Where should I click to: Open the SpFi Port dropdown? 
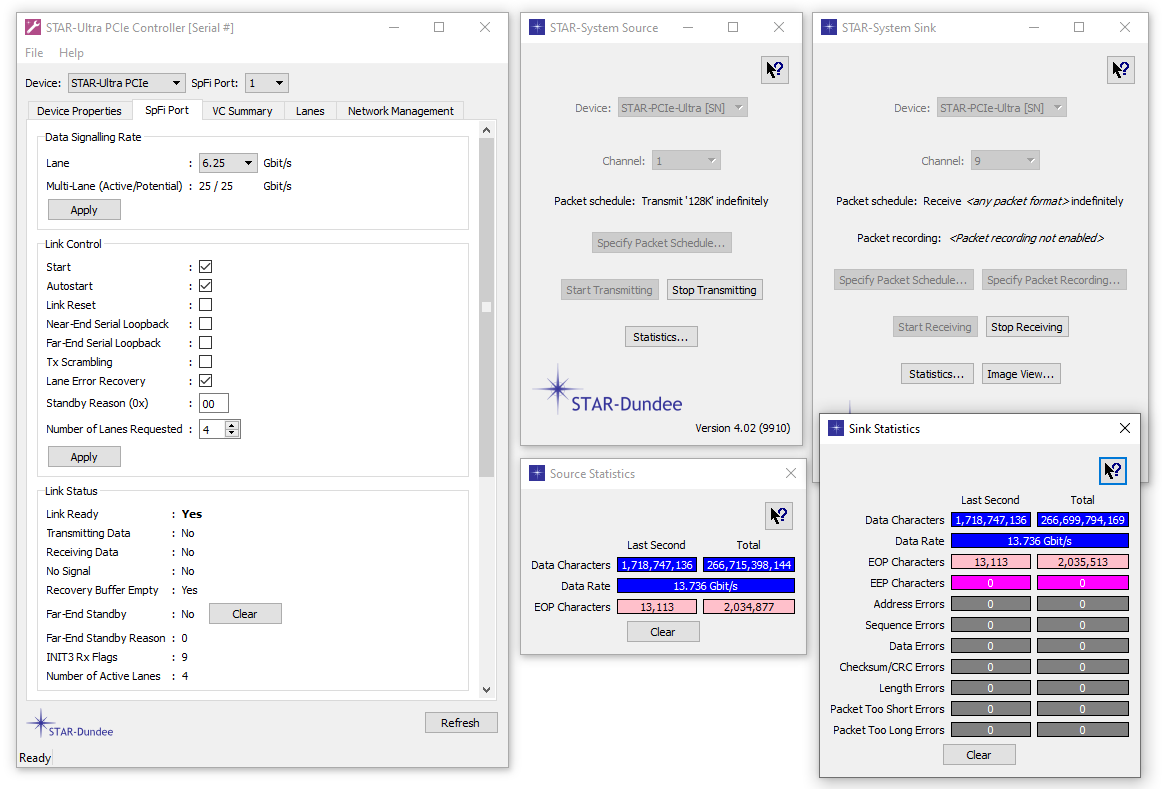(x=267, y=83)
